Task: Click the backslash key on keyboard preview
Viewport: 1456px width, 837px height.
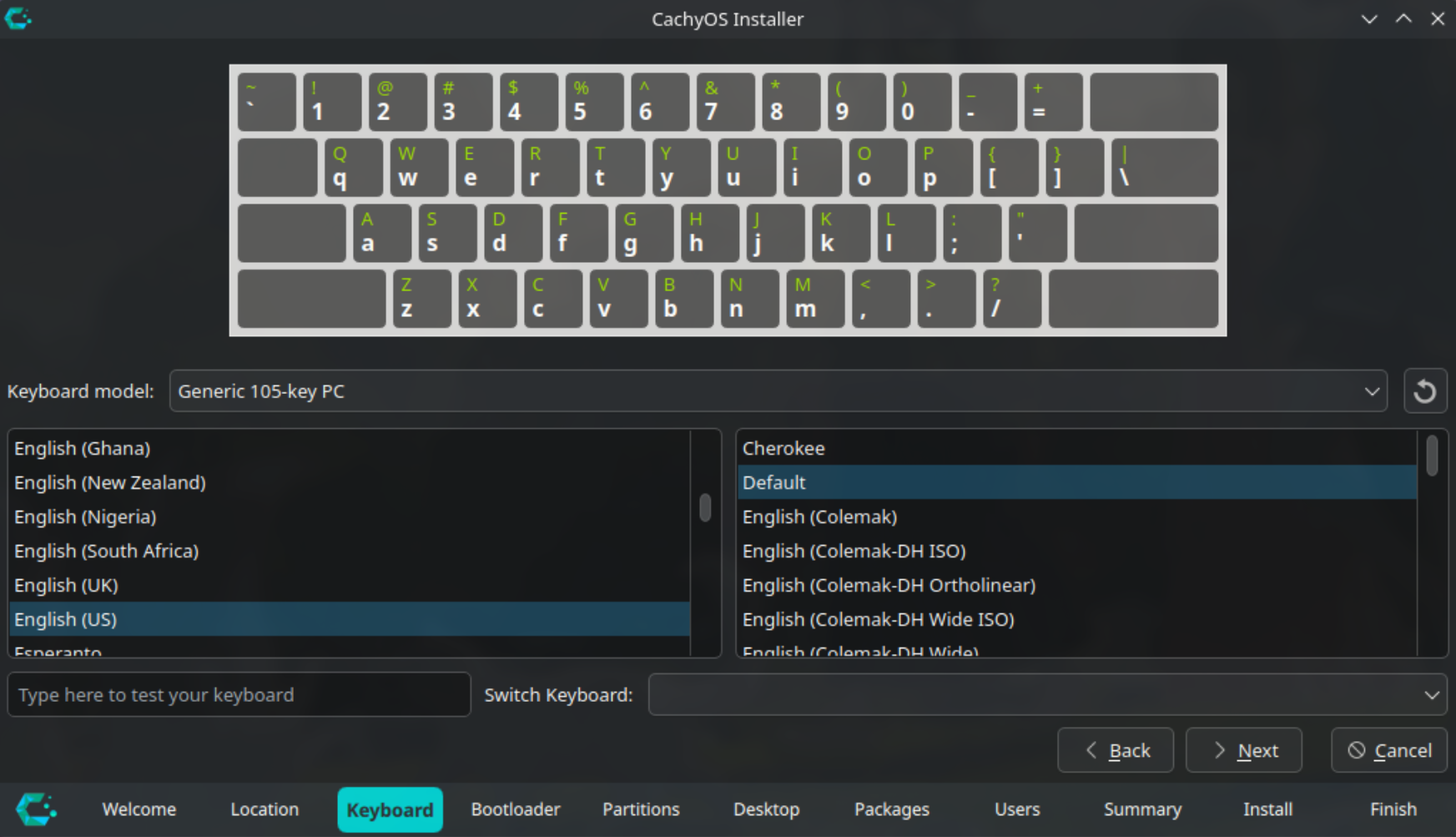Action: tap(1165, 168)
